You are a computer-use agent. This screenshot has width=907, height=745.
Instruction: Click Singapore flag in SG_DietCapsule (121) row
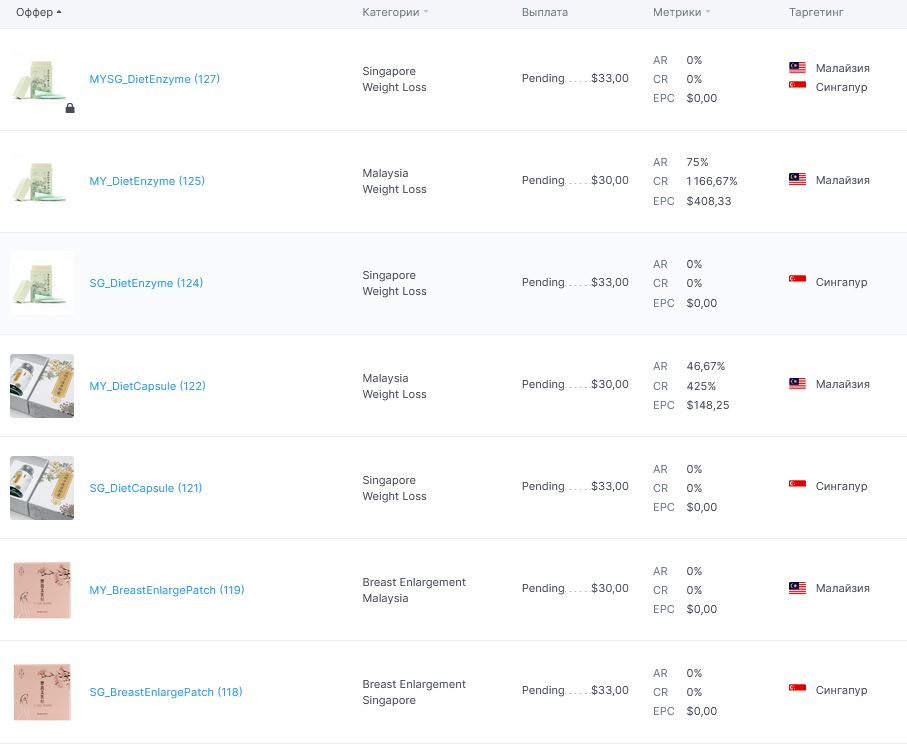tap(797, 484)
